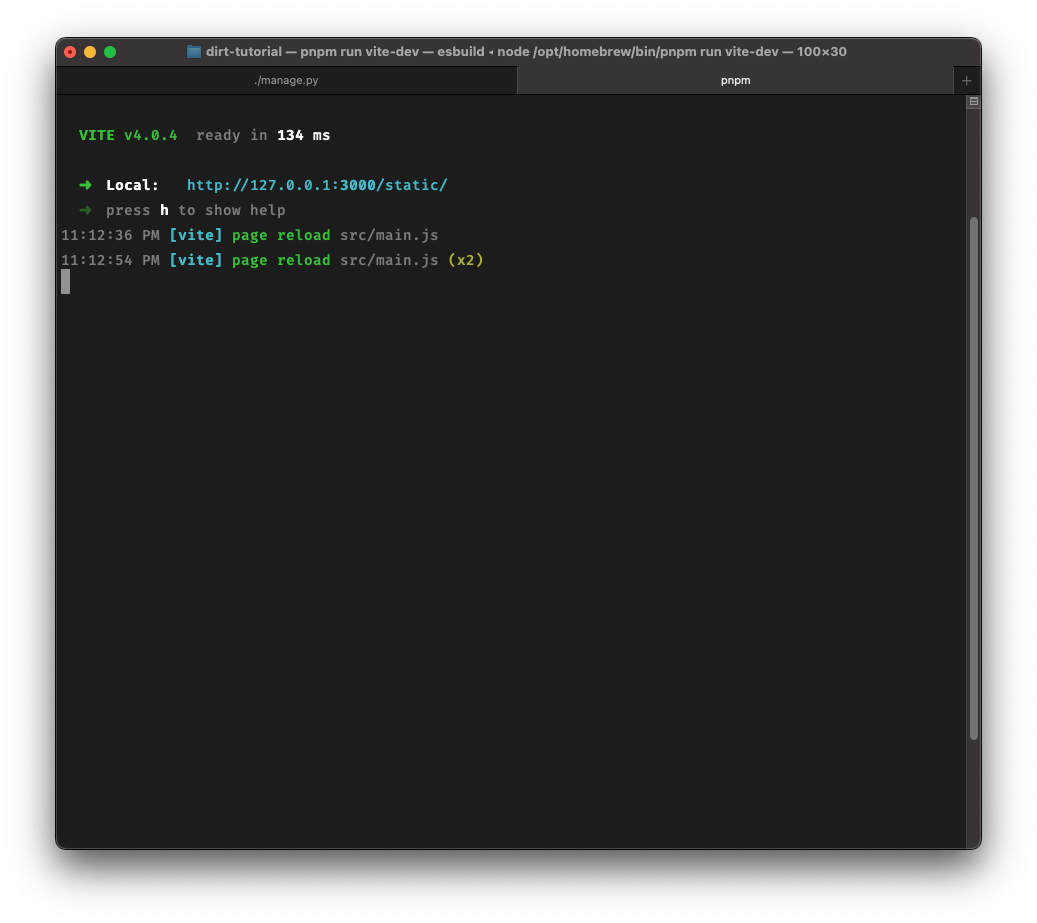
Task: Click the scrollback marker icon at top right
Action: coord(974,102)
